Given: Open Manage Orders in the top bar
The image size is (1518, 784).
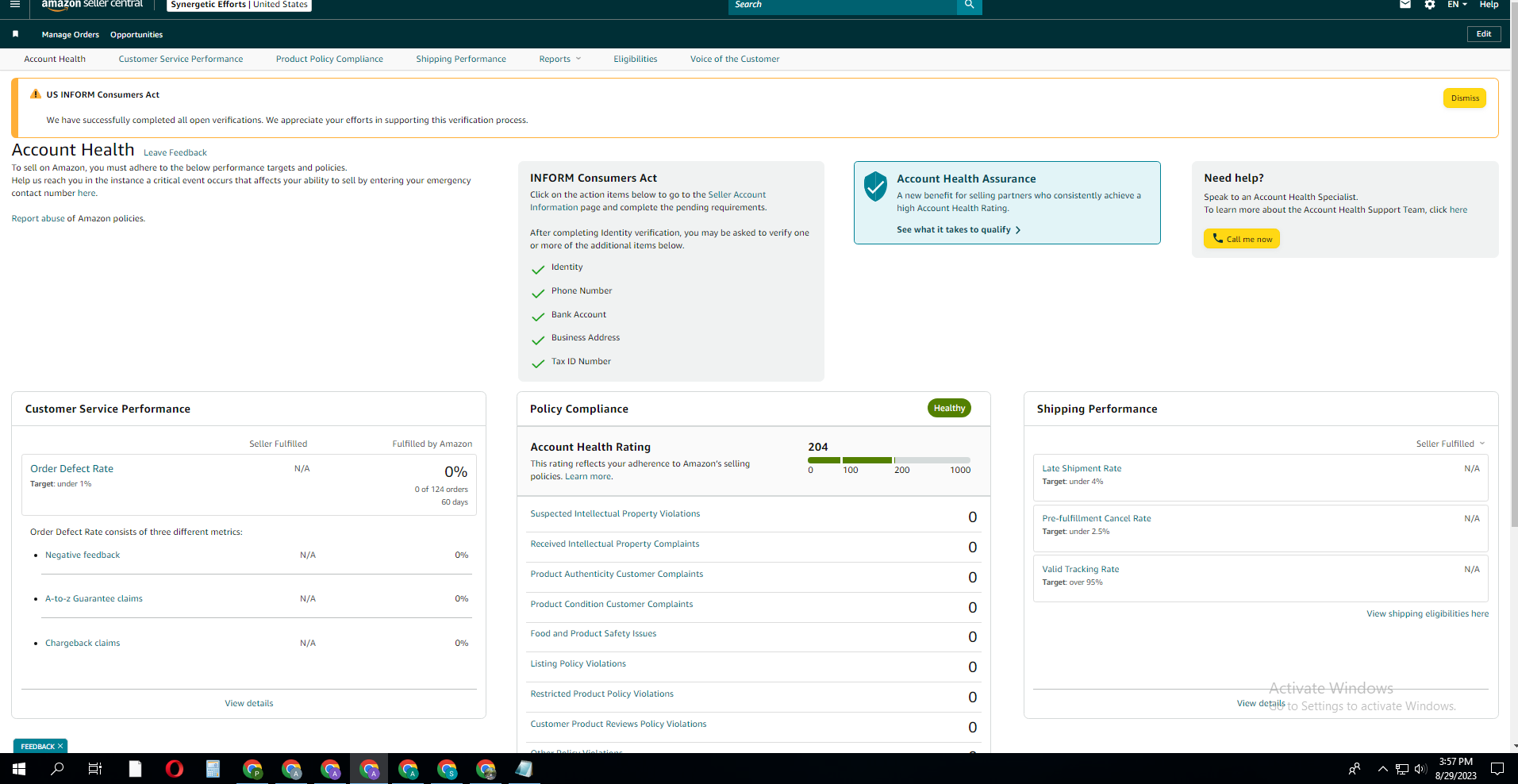Looking at the screenshot, I should click(71, 35).
